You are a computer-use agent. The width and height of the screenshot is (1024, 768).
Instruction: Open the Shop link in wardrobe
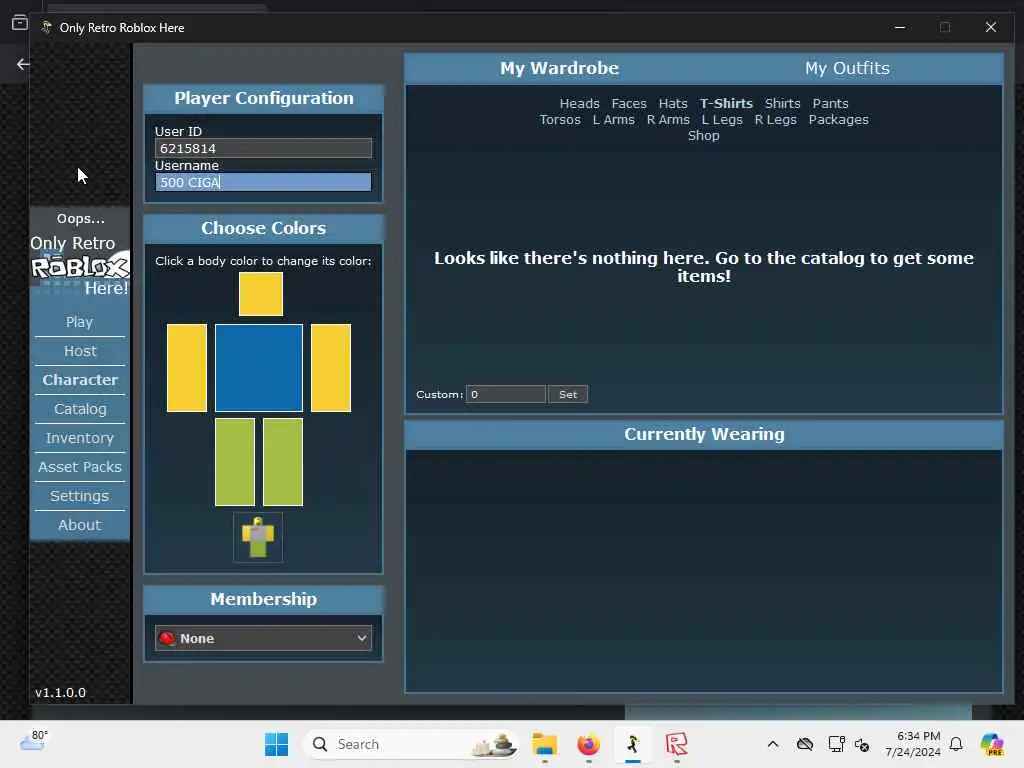[703, 136]
